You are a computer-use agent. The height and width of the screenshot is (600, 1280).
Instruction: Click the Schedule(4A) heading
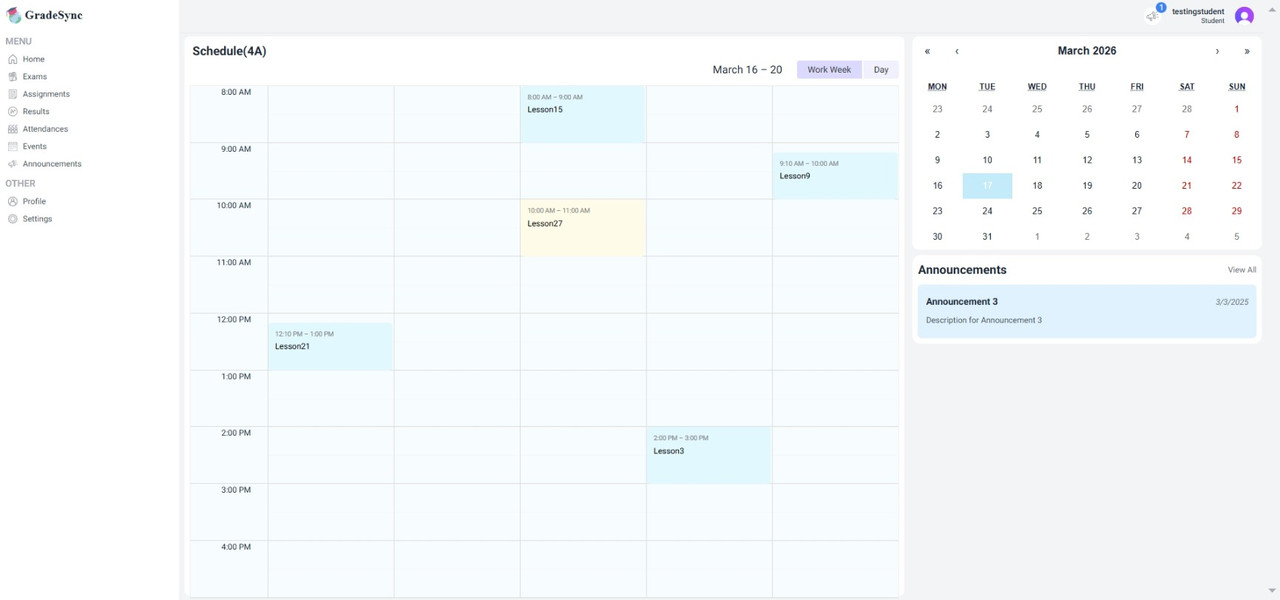[x=229, y=51]
